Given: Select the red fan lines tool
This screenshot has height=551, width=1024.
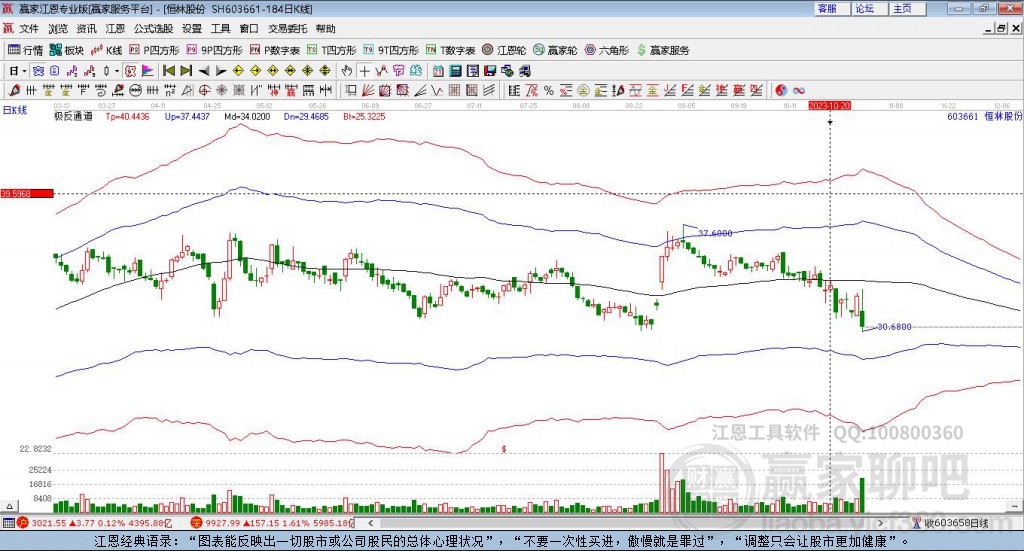Looking at the screenshot, I should pos(368,90).
